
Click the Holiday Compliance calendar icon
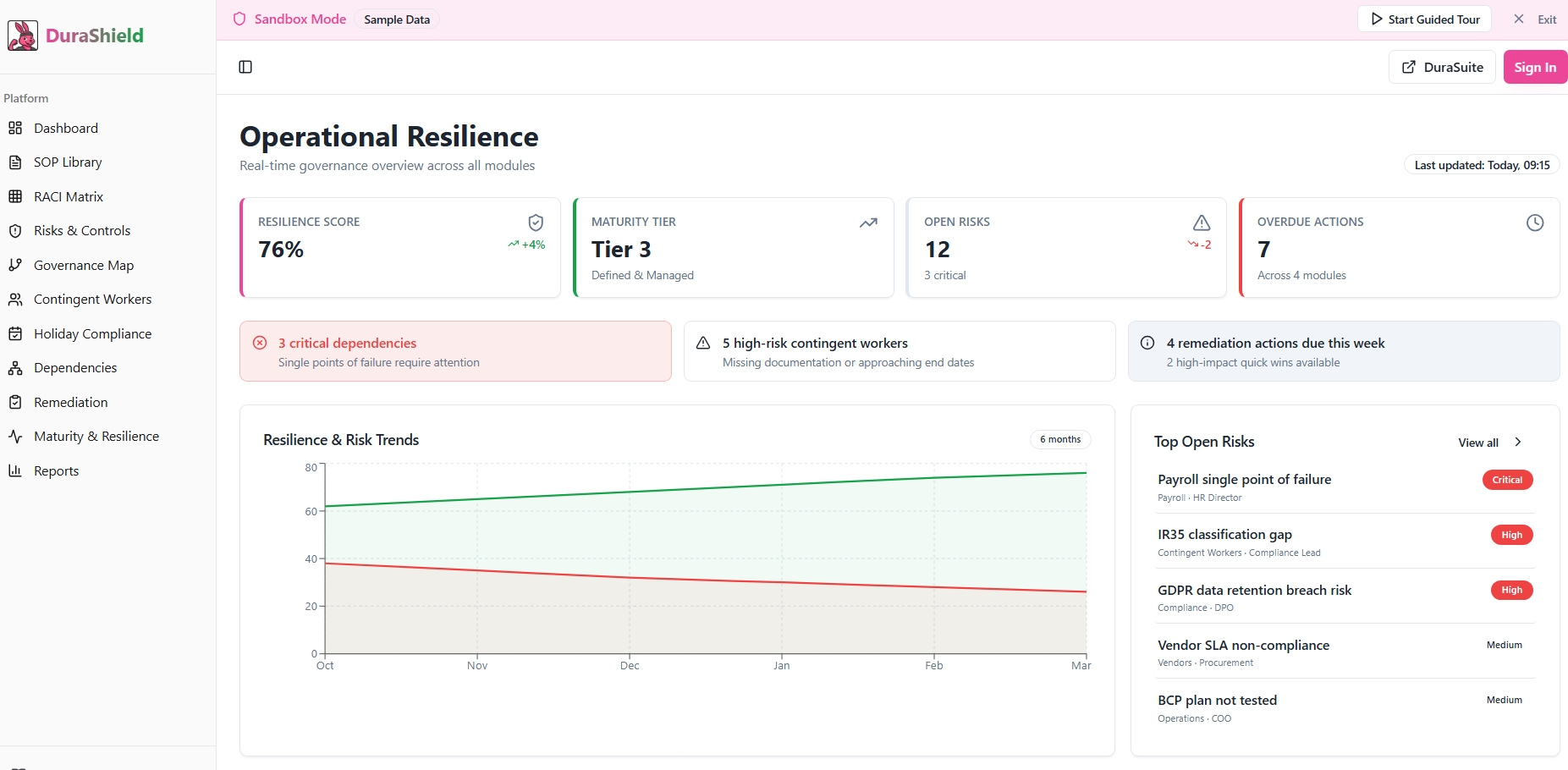(15, 333)
